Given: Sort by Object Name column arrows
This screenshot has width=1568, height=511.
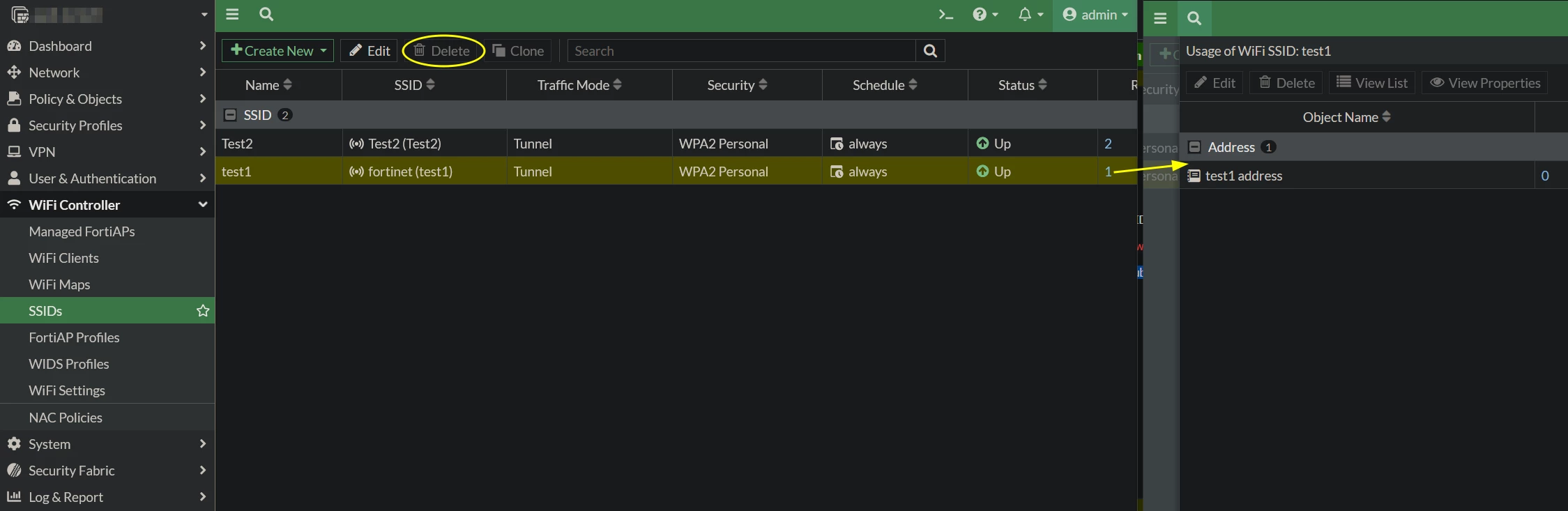Looking at the screenshot, I should pos(1386,117).
